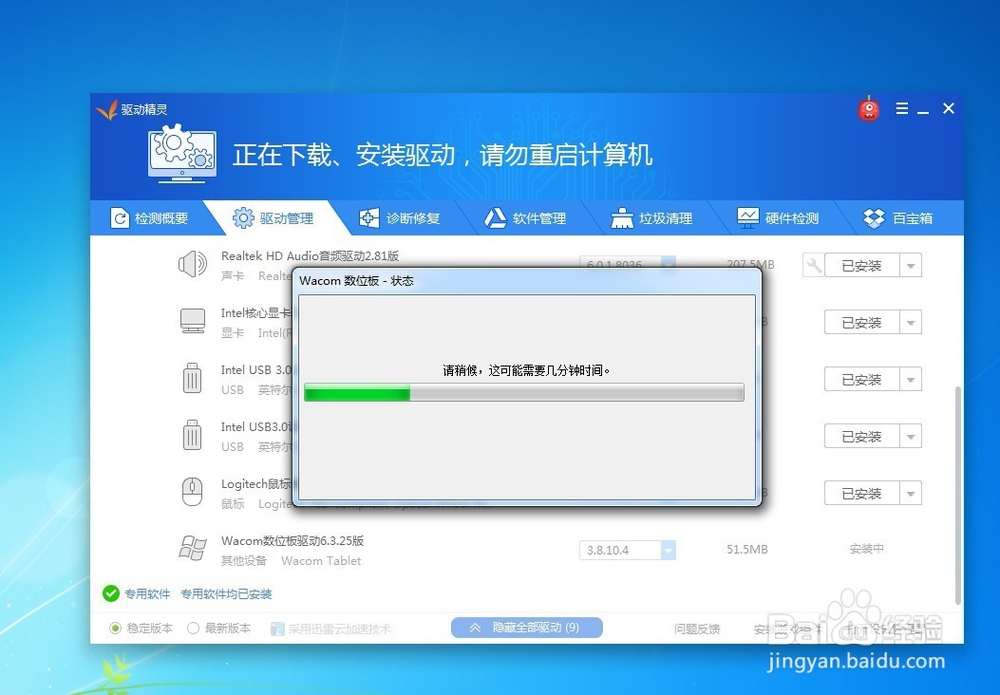Click 已安装 button for Logitech mouse
Image resolution: width=1000 pixels, height=695 pixels.
click(862, 493)
